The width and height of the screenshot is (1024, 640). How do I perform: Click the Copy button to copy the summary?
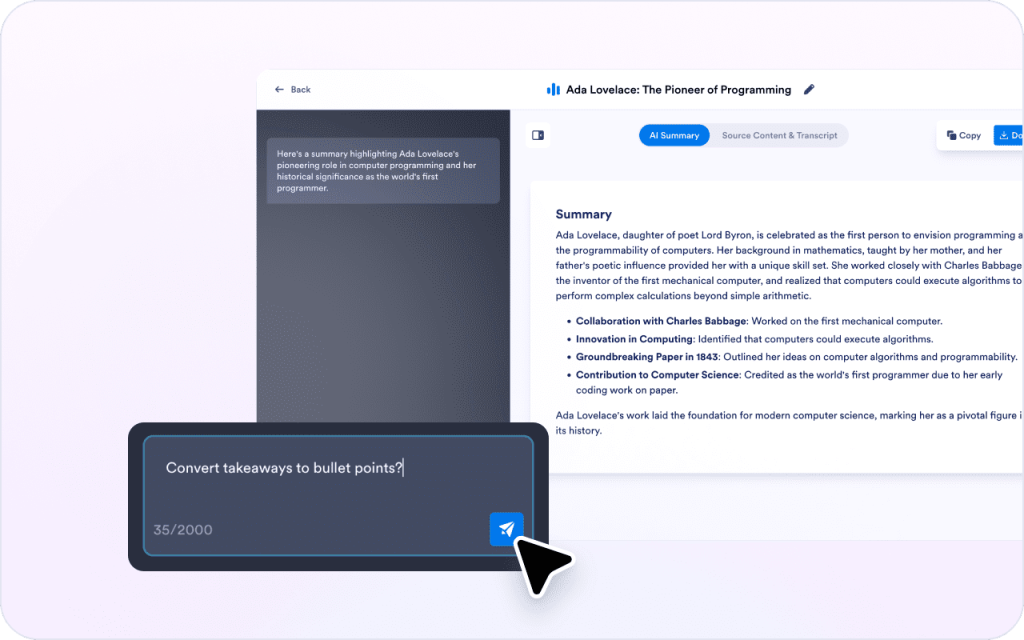961,134
